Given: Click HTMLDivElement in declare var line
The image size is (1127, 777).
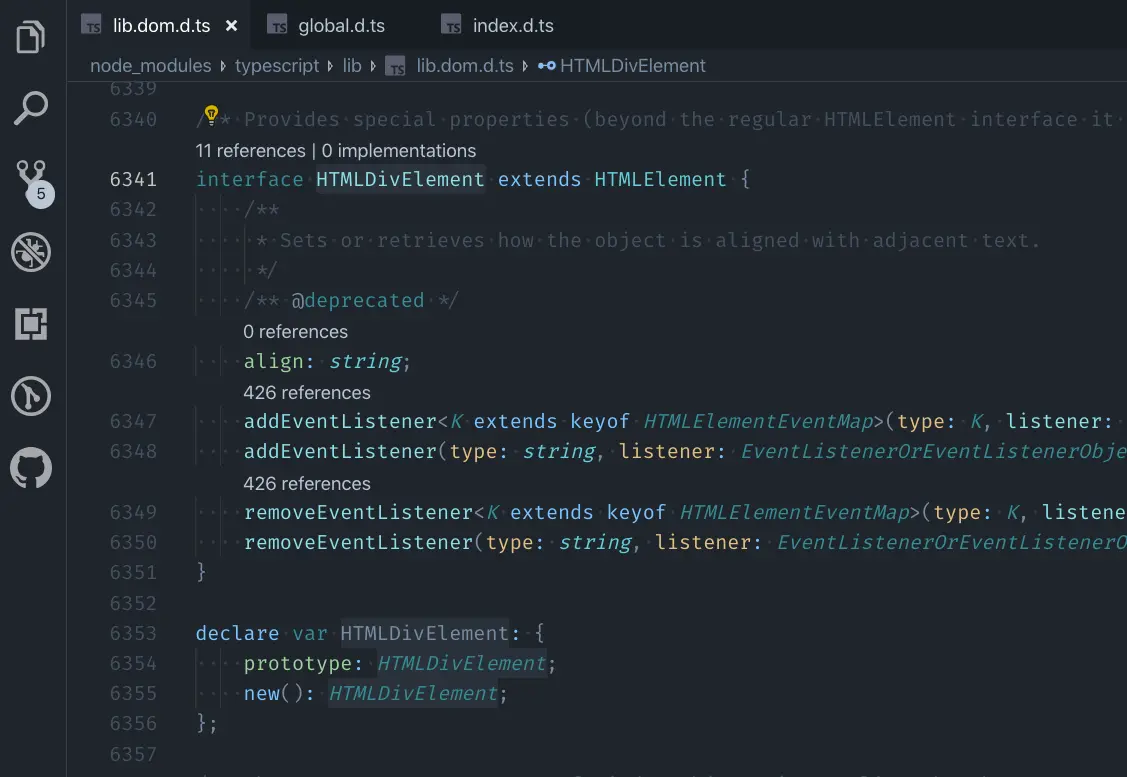Looking at the screenshot, I should pyautogui.click(x=424, y=633).
